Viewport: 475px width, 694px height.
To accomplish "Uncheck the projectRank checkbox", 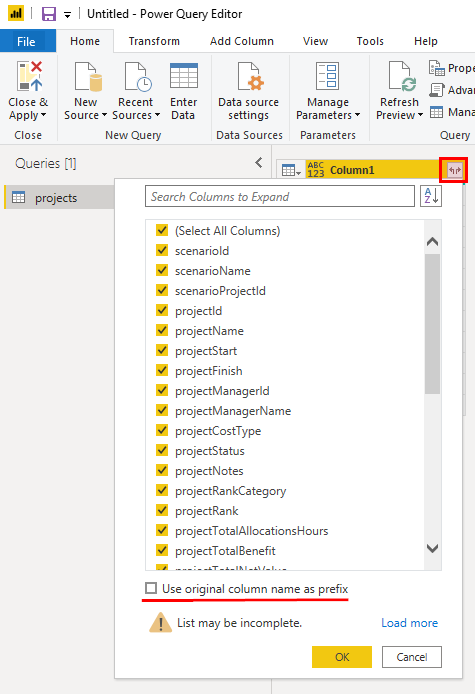I will (162, 510).
